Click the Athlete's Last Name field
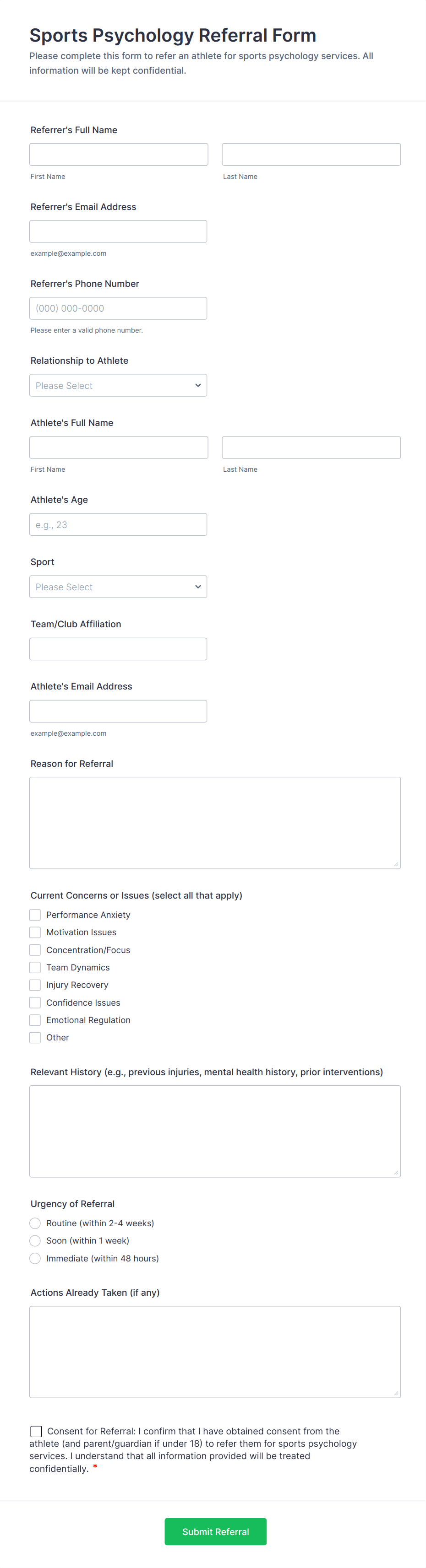 click(311, 447)
